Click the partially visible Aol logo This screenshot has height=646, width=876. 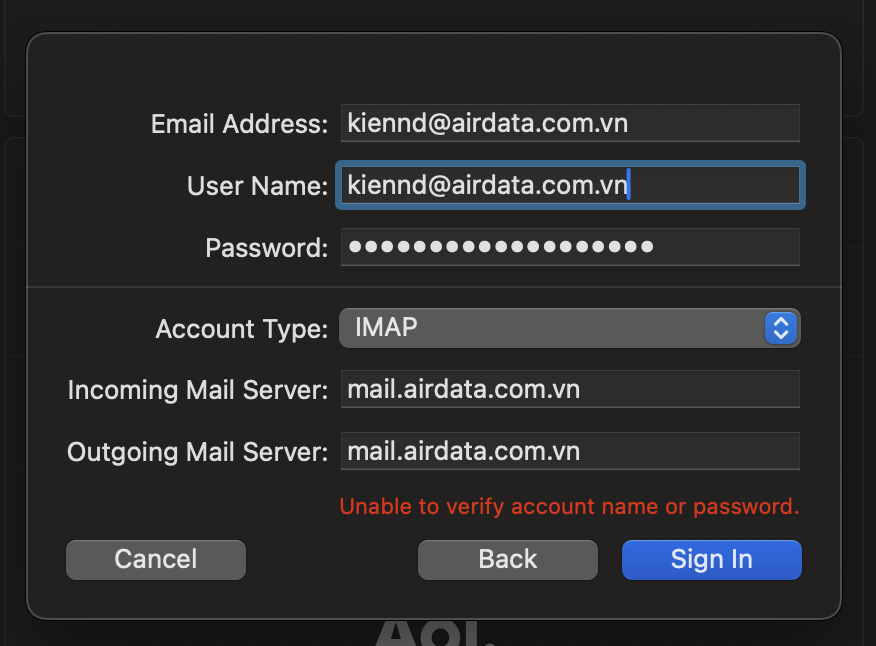click(x=435, y=632)
